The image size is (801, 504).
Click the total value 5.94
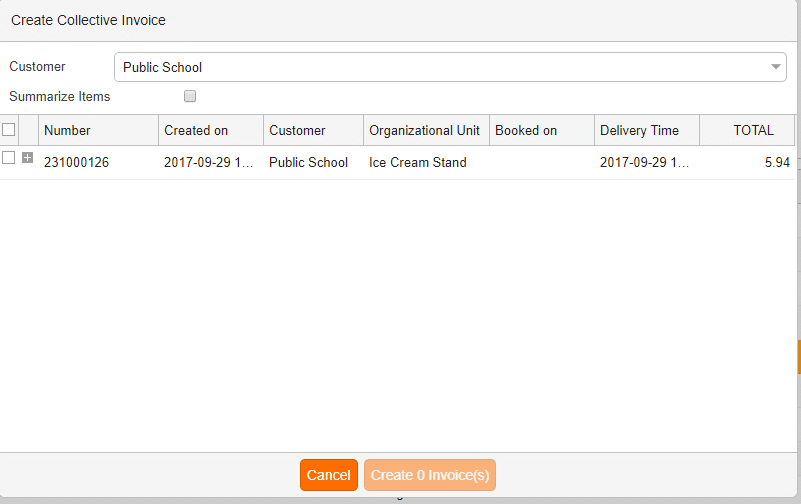tap(777, 162)
